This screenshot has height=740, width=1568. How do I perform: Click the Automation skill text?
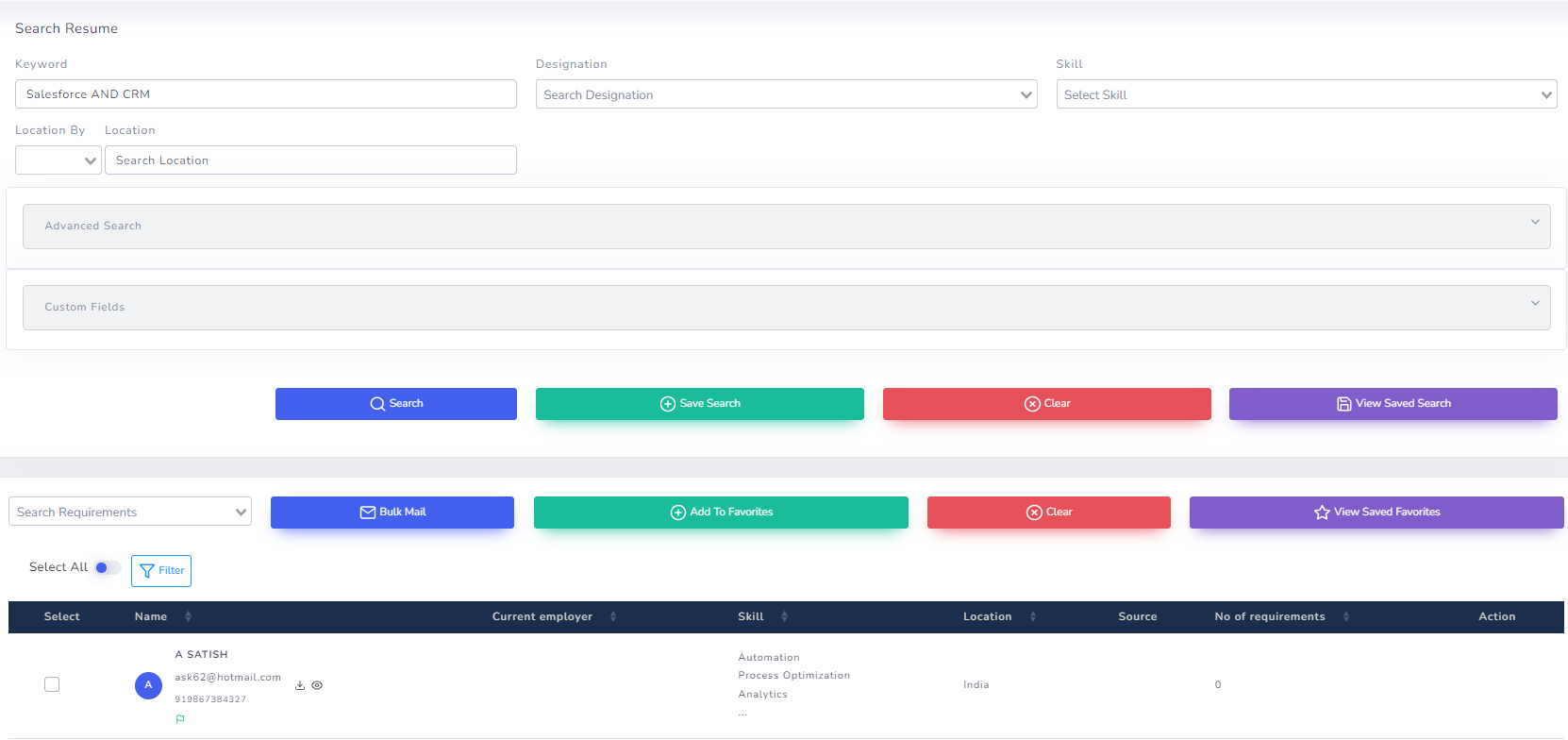coord(769,658)
